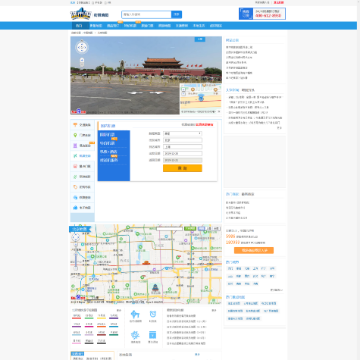Click the blue search button in header
Viewport: 360px width, 360px height.
click(x=177, y=15)
